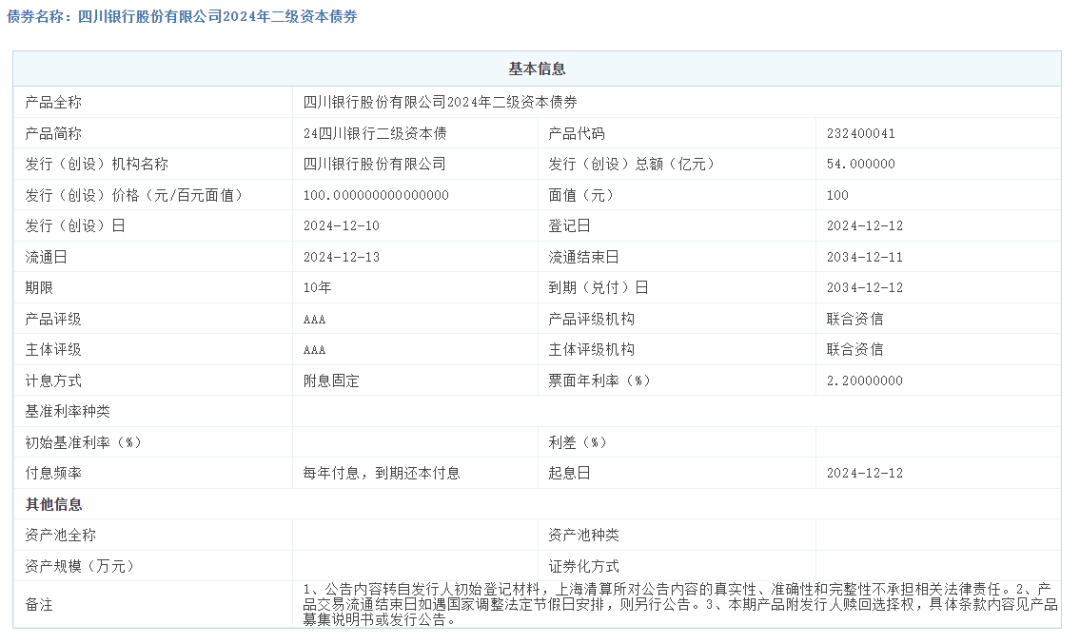
Task: Select the price value 100.000000000000000
Action: tap(376, 196)
